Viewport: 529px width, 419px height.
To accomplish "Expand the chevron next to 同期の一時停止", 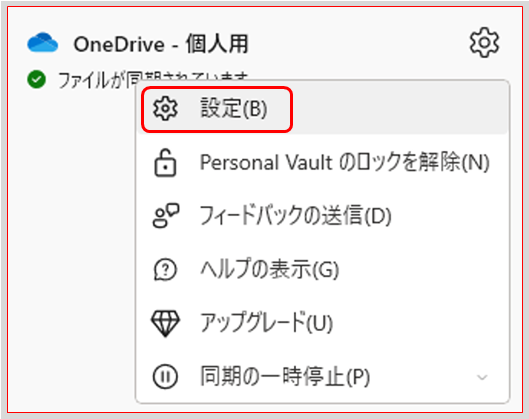I will [x=482, y=377].
